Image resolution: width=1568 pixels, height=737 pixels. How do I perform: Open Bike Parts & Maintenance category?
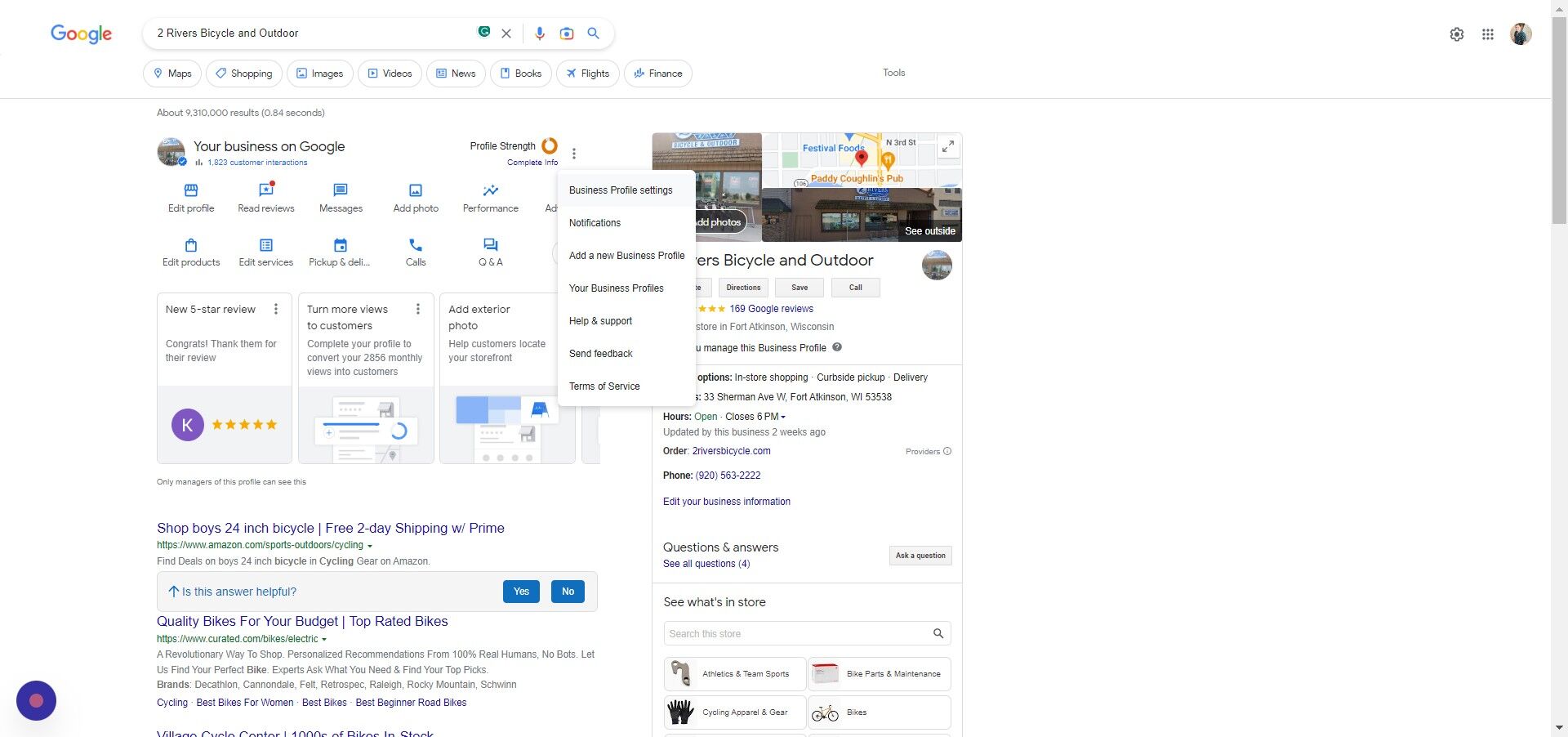(x=880, y=674)
